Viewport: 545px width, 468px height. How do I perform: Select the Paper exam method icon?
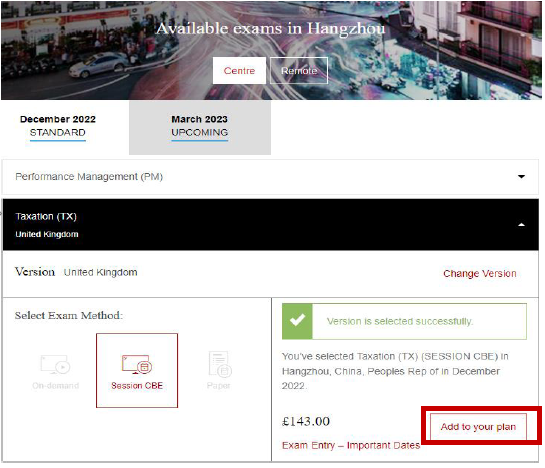[x=220, y=364]
